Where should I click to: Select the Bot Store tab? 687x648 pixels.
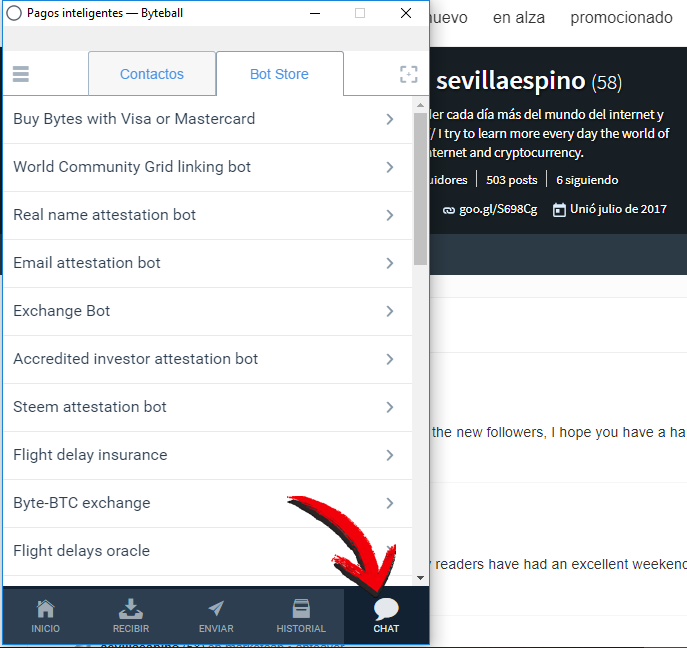[280, 74]
